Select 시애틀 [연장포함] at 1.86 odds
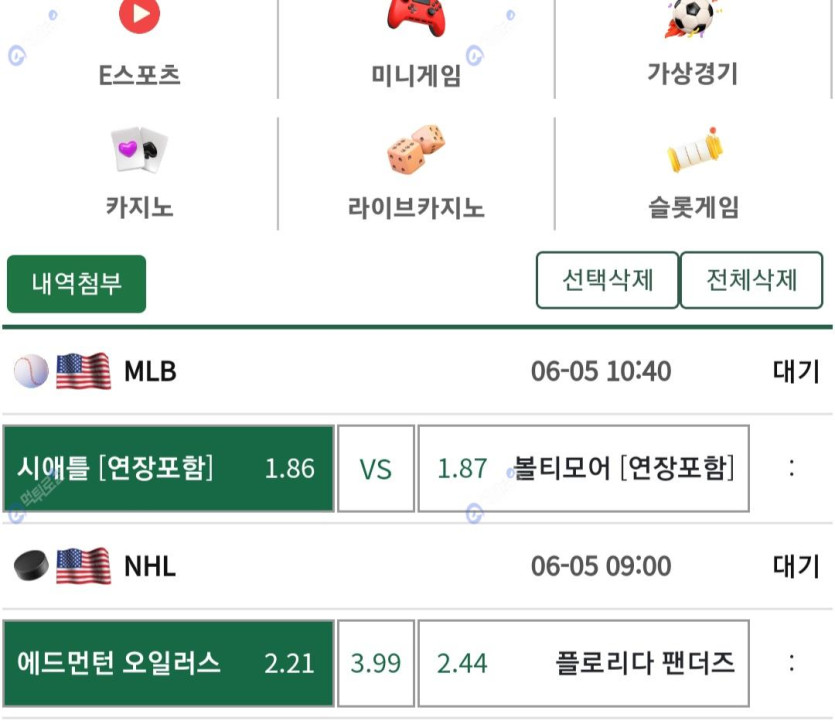 [x=168, y=469]
